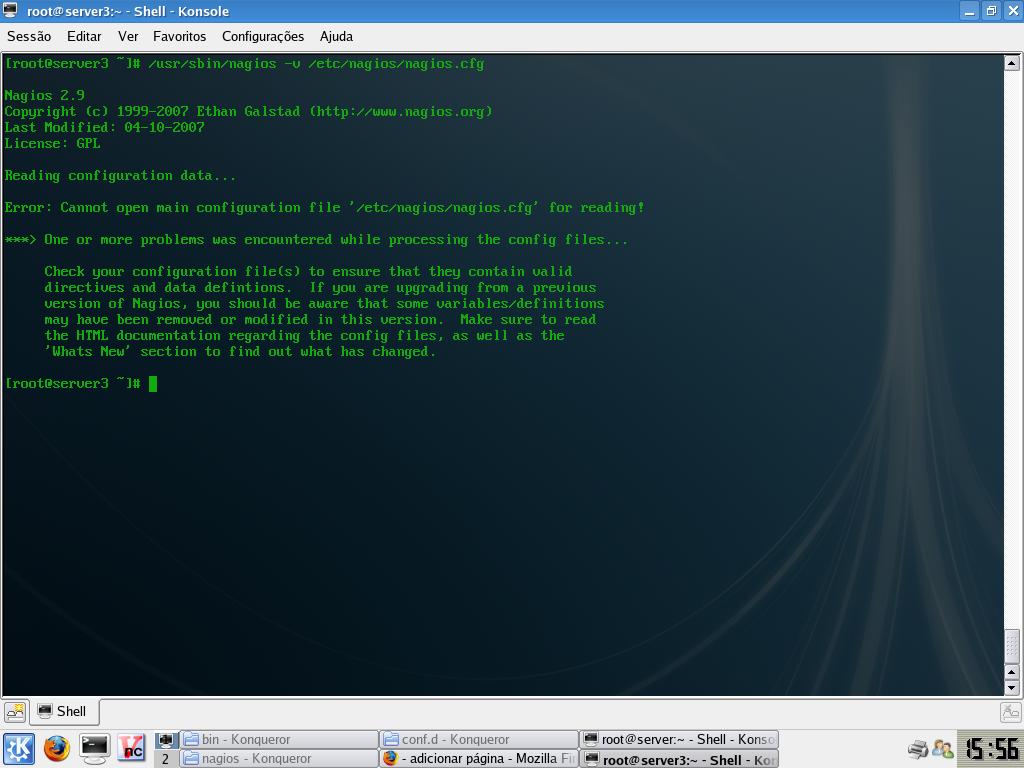Open the Ajuda menu

[336, 37]
